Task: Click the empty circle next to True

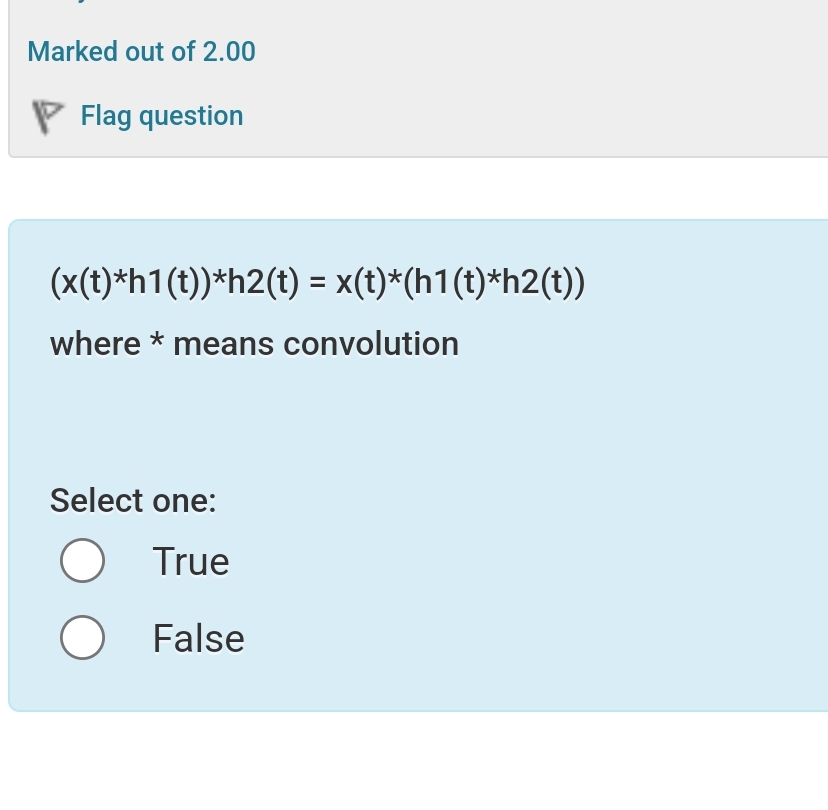Action: [82, 561]
